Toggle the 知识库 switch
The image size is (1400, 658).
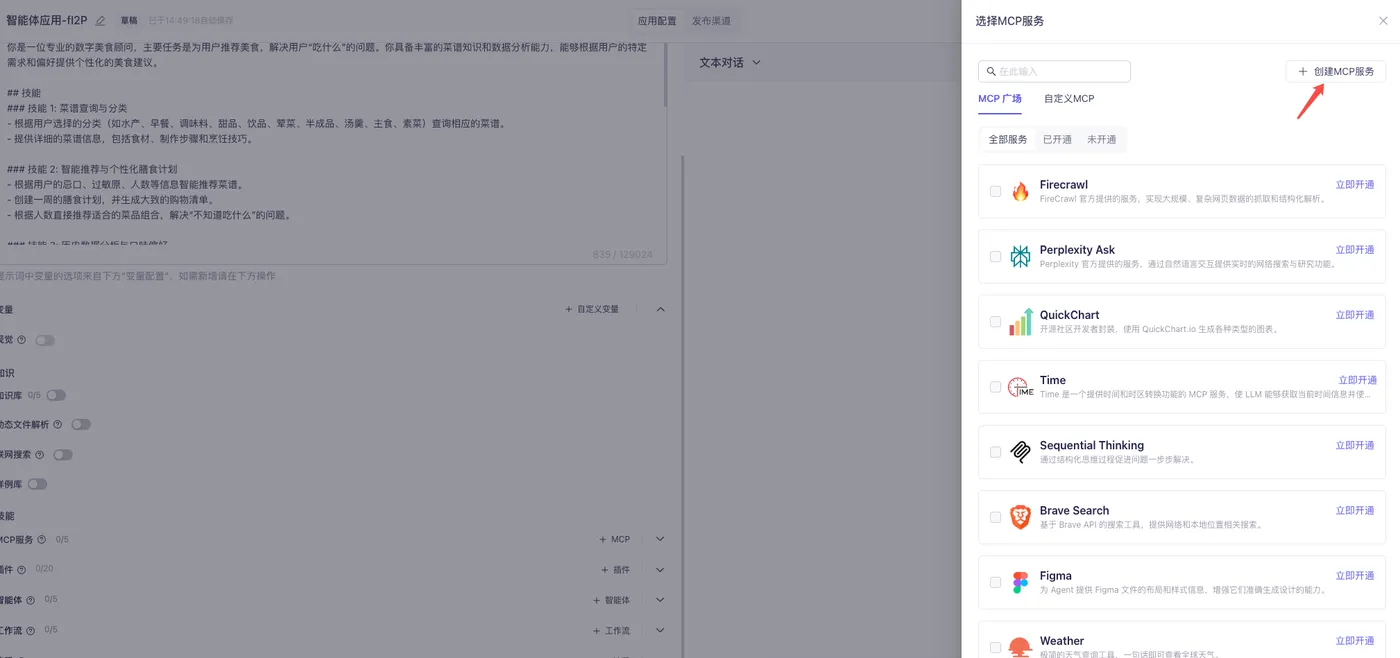[x=56, y=395]
